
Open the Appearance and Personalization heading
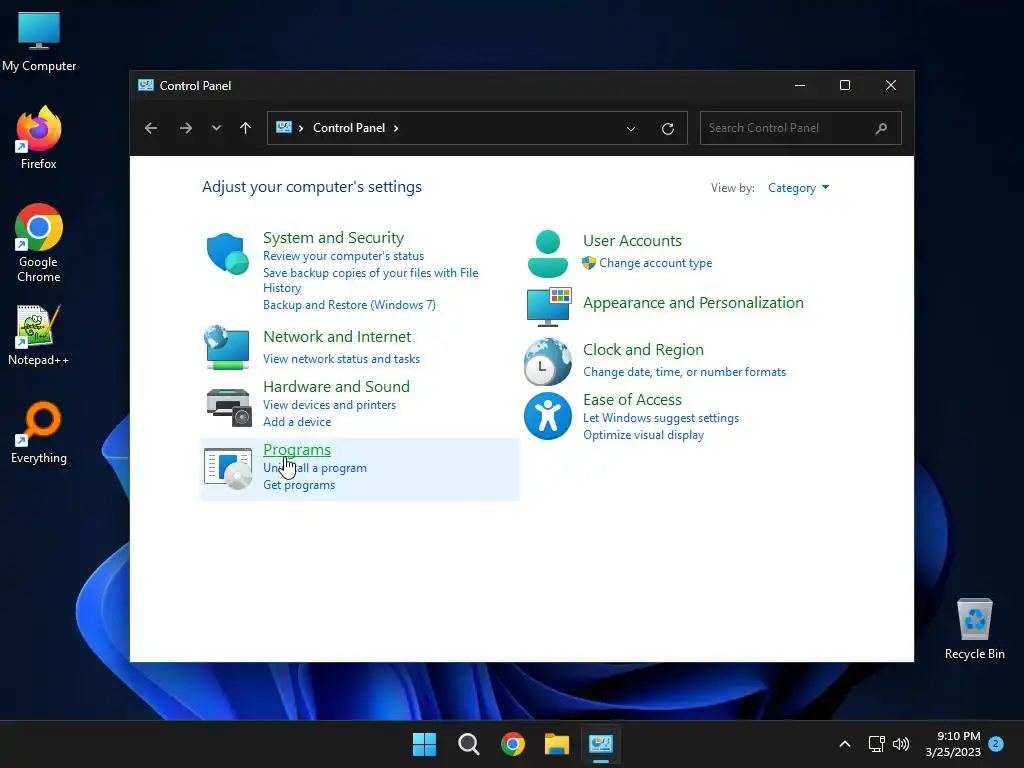693,303
